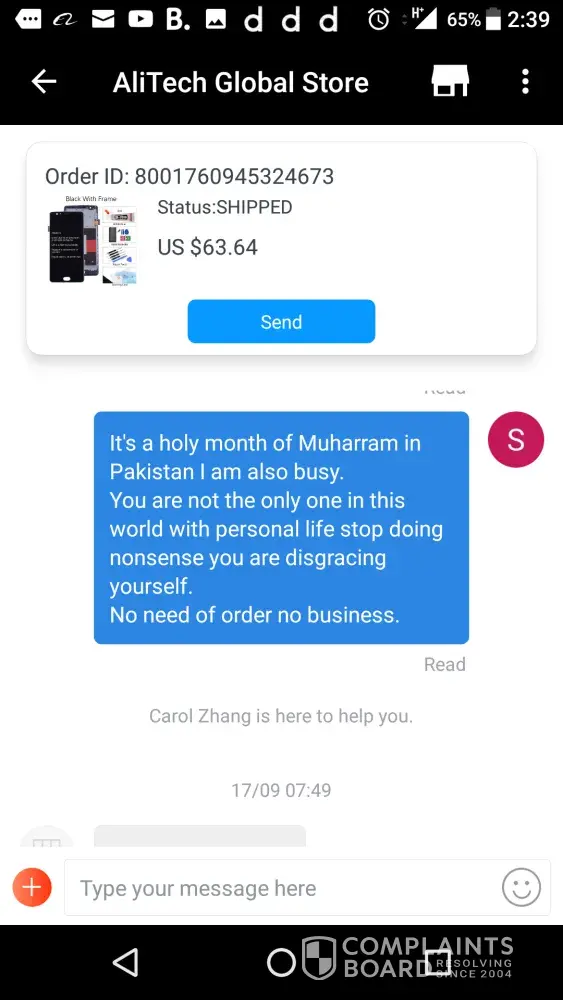
Task: Open the plus attachment button
Action: 32,887
